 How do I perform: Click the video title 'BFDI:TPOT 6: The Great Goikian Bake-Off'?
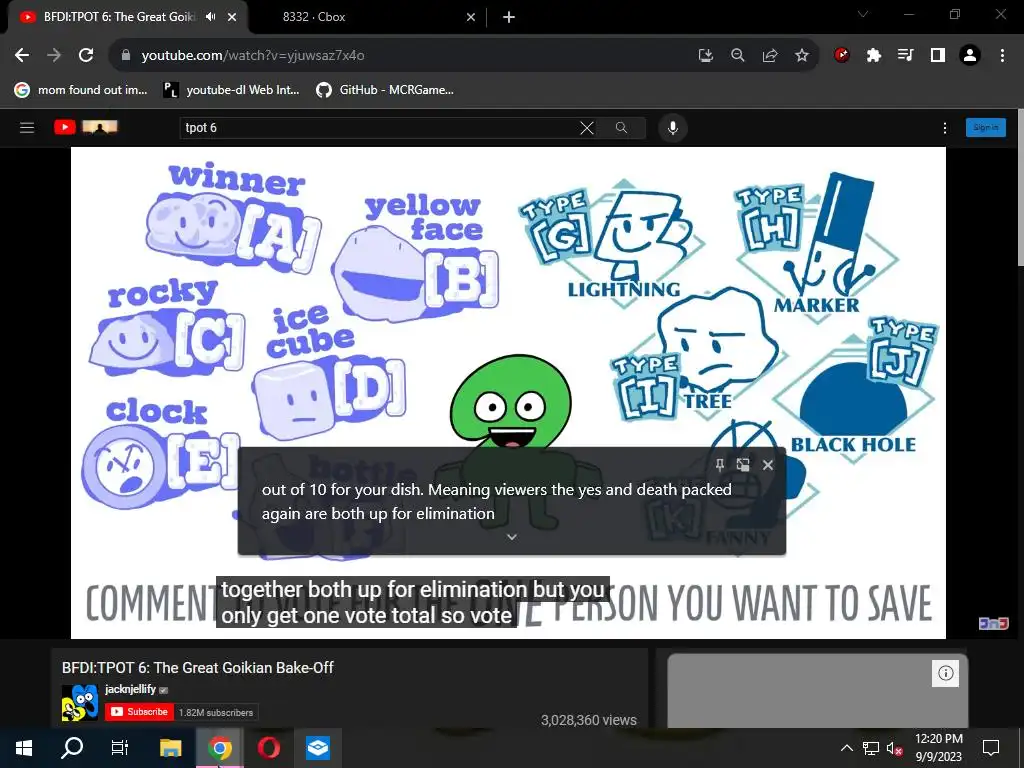click(x=197, y=667)
